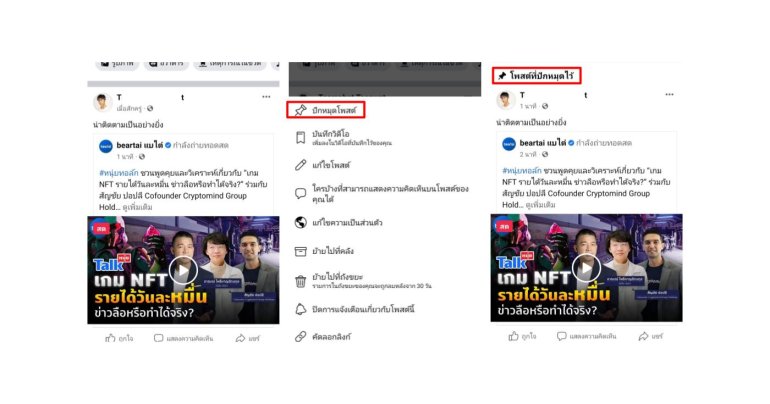Screen dimensions: 770x404
Task: Like the unpinned post with thumbs-up button
Action: tap(118, 338)
